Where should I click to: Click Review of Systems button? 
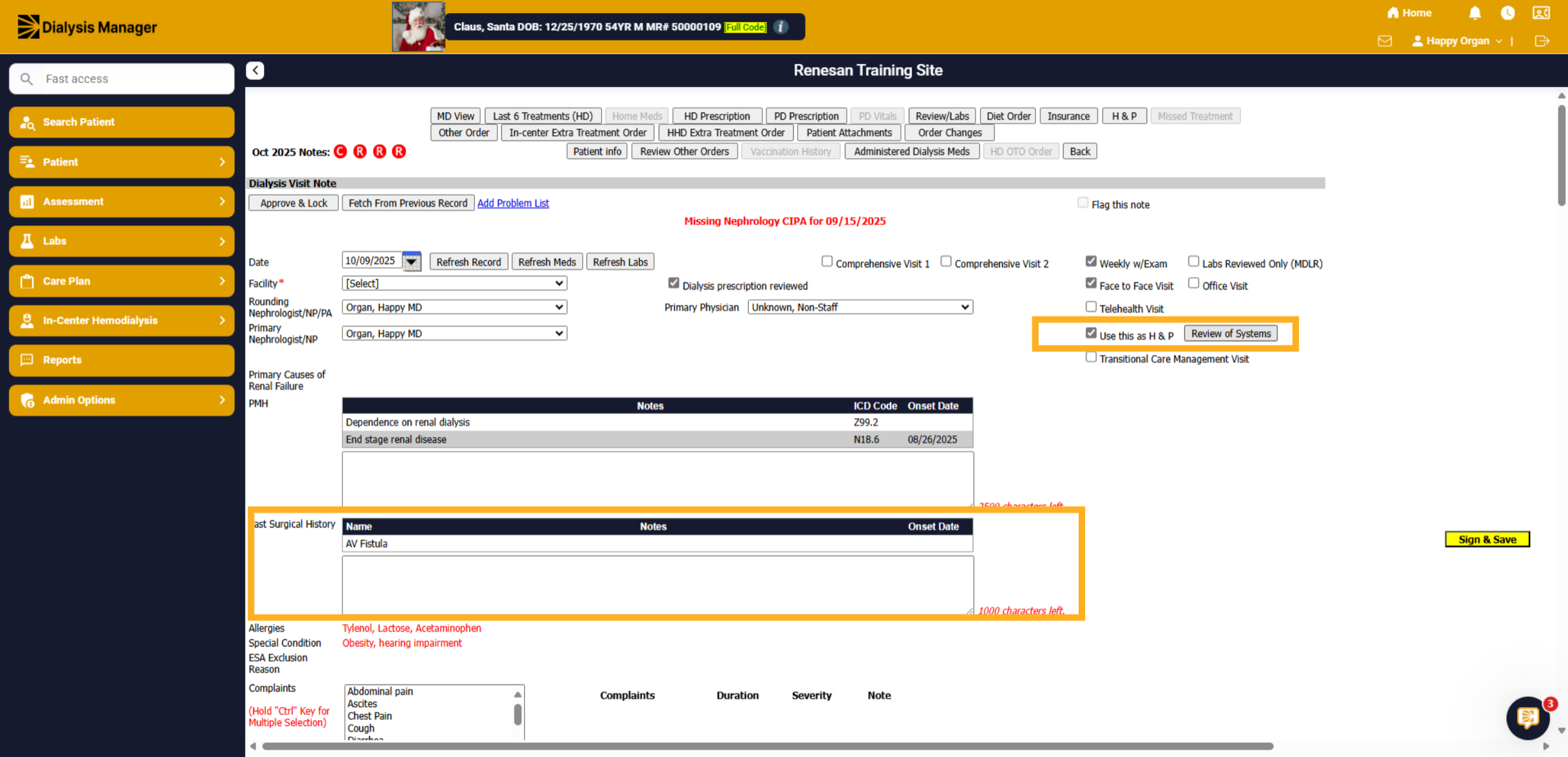point(1231,334)
